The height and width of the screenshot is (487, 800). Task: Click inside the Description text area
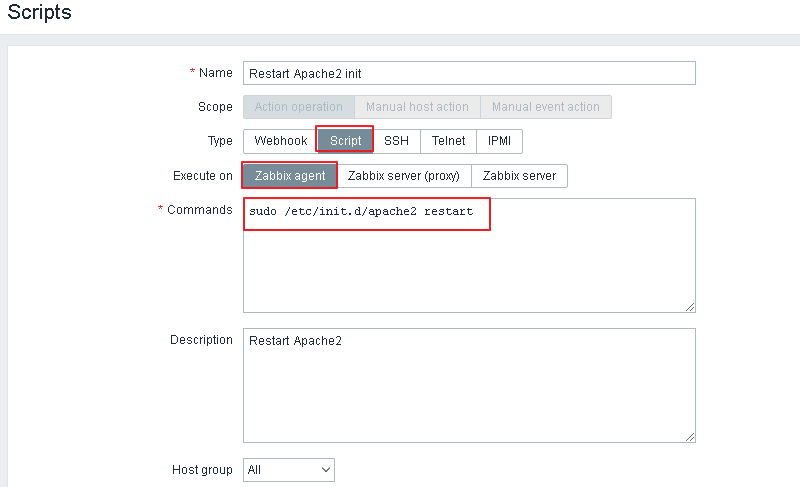(469, 386)
